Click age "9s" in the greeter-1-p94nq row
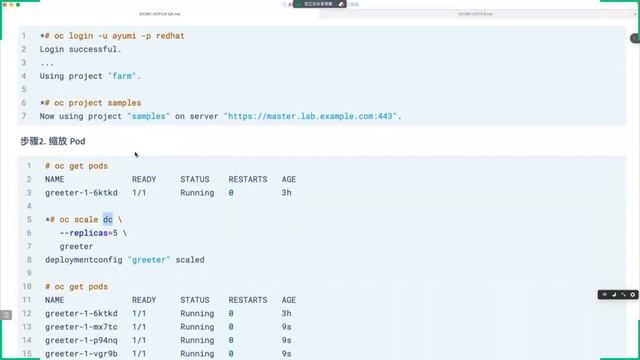The height and width of the screenshot is (360, 640). pos(286,340)
